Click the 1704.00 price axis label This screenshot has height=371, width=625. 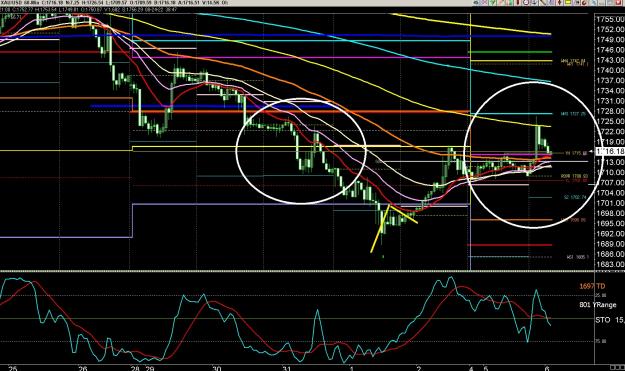[610, 193]
